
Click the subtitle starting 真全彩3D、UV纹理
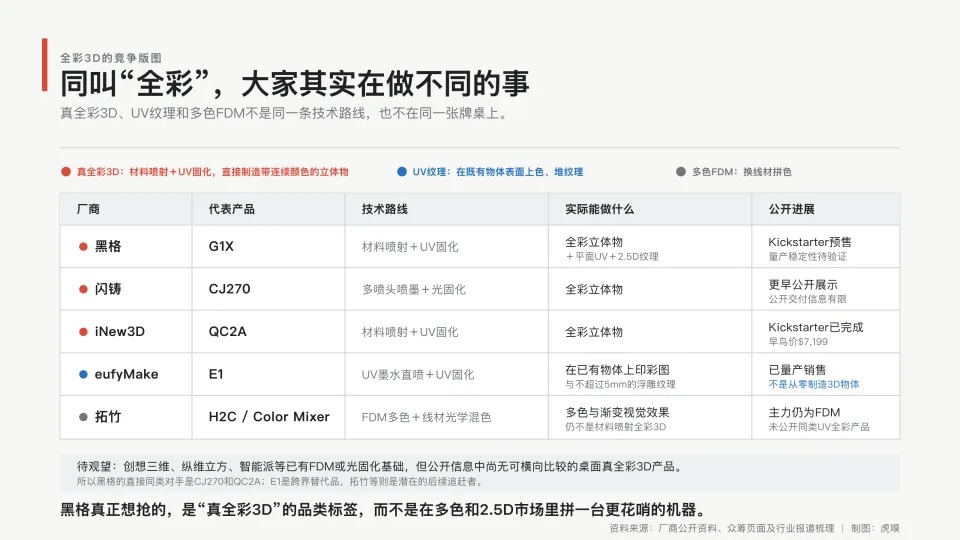point(286,113)
